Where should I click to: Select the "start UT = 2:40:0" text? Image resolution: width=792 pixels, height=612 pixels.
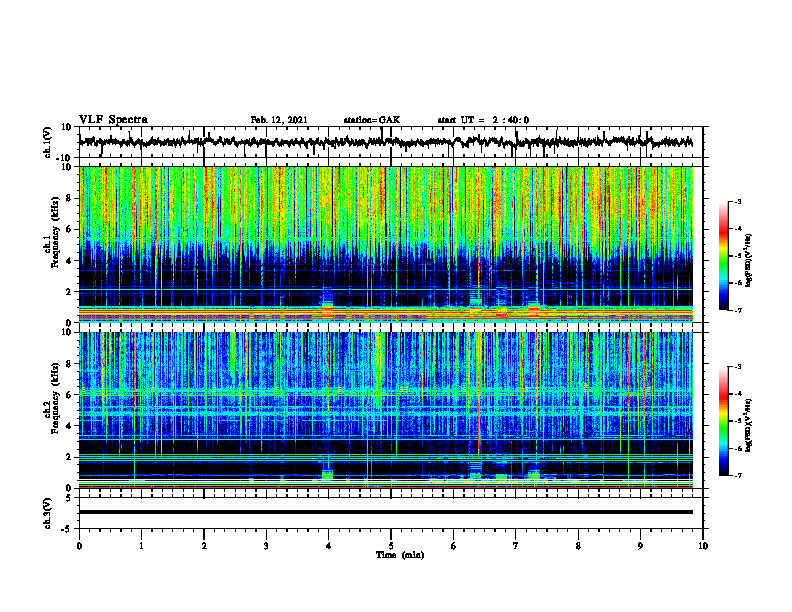(483, 120)
